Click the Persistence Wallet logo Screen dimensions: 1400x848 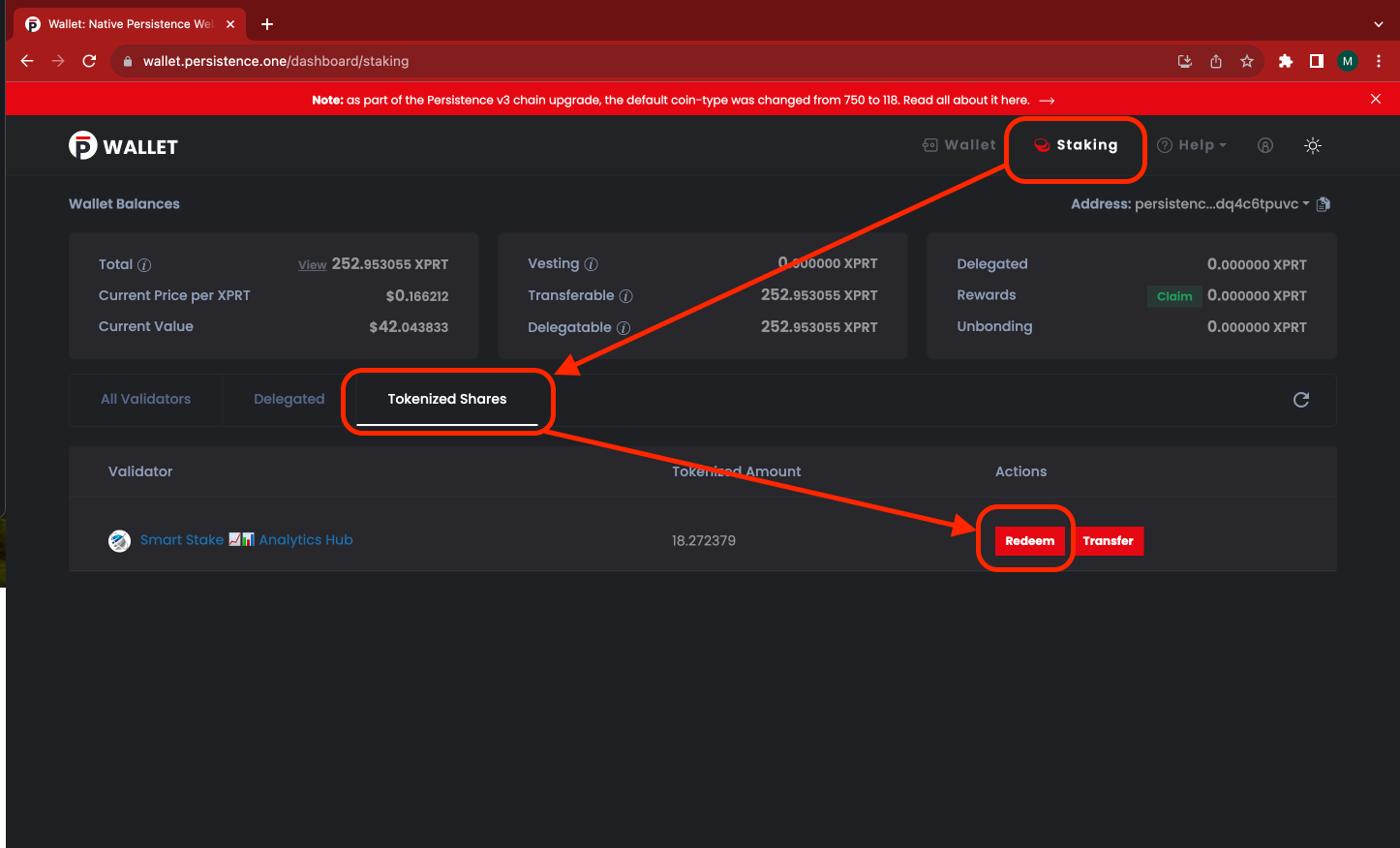pos(124,146)
